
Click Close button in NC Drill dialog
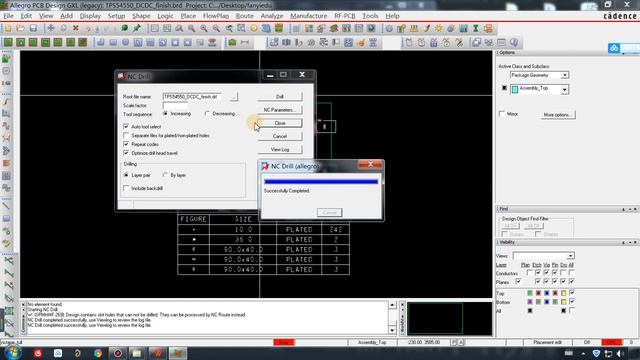tap(280, 123)
